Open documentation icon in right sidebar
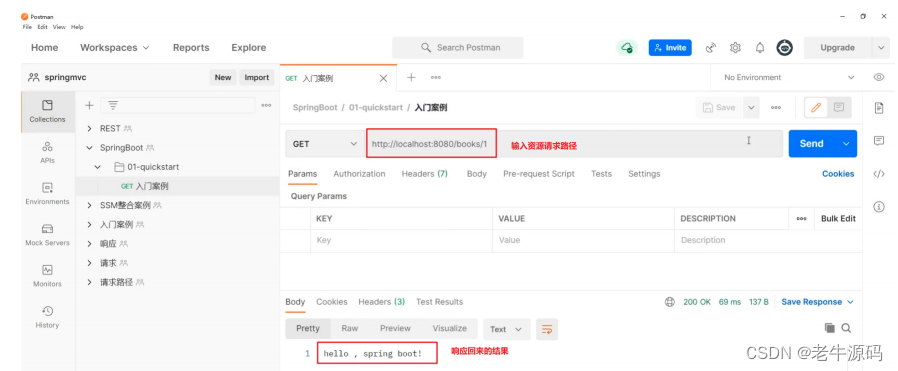This screenshot has width=898, height=371. [x=879, y=108]
